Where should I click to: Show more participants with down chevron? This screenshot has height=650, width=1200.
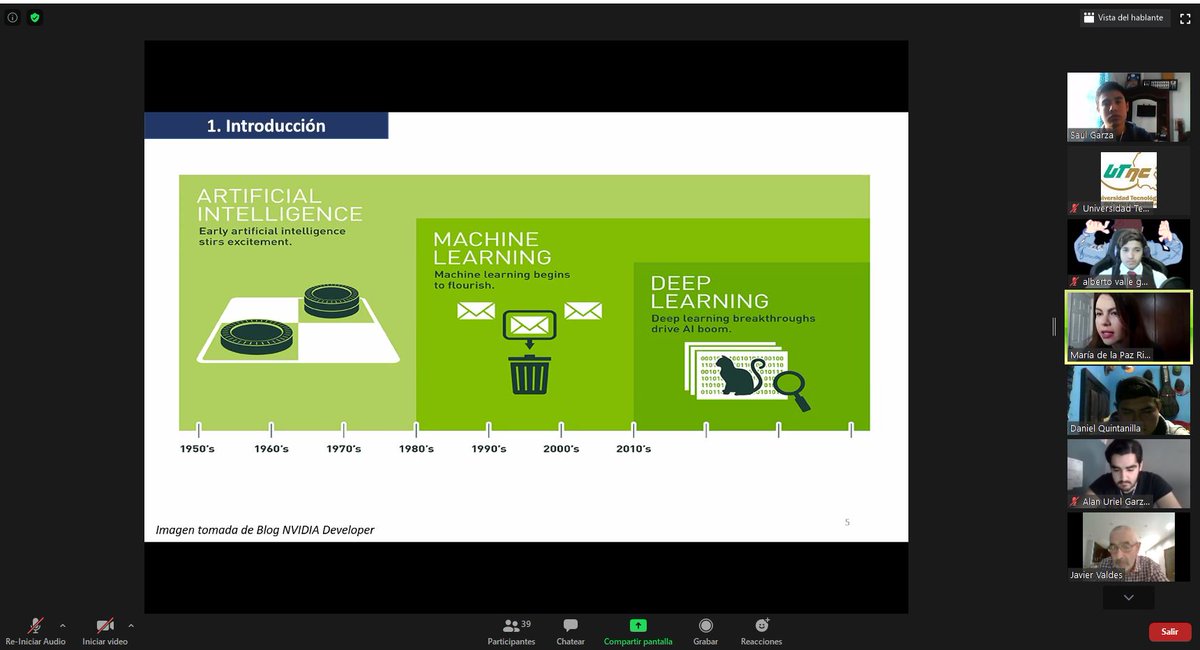tap(1128, 597)
